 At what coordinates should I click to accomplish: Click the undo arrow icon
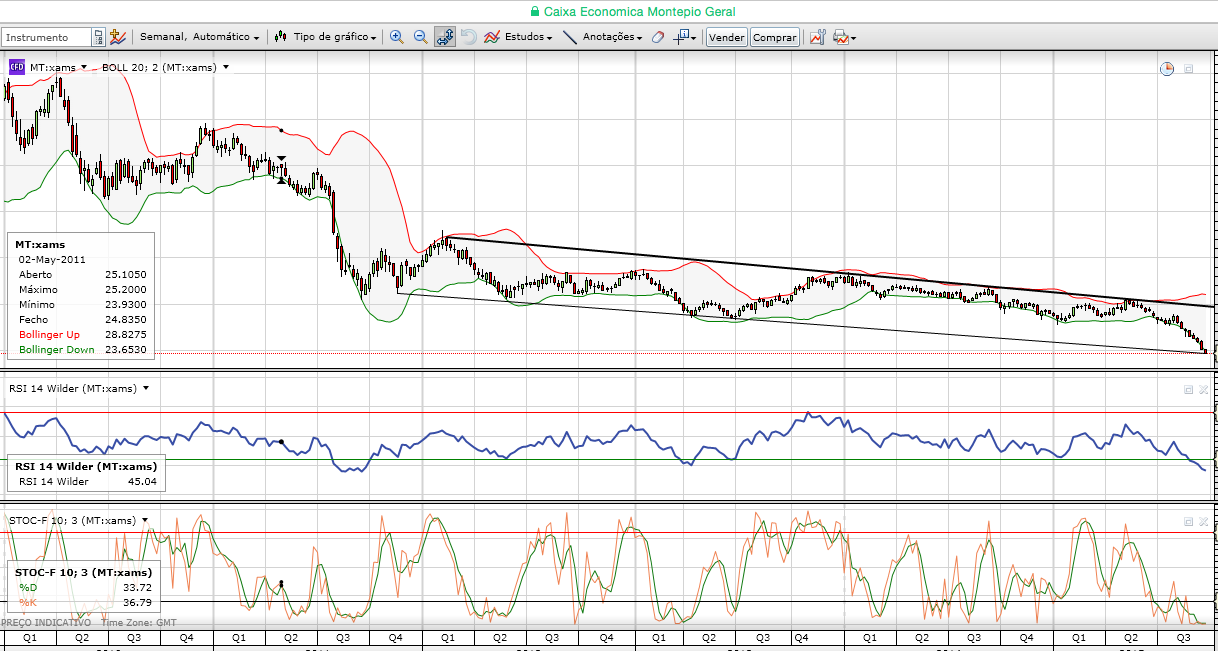coord(469,37)
